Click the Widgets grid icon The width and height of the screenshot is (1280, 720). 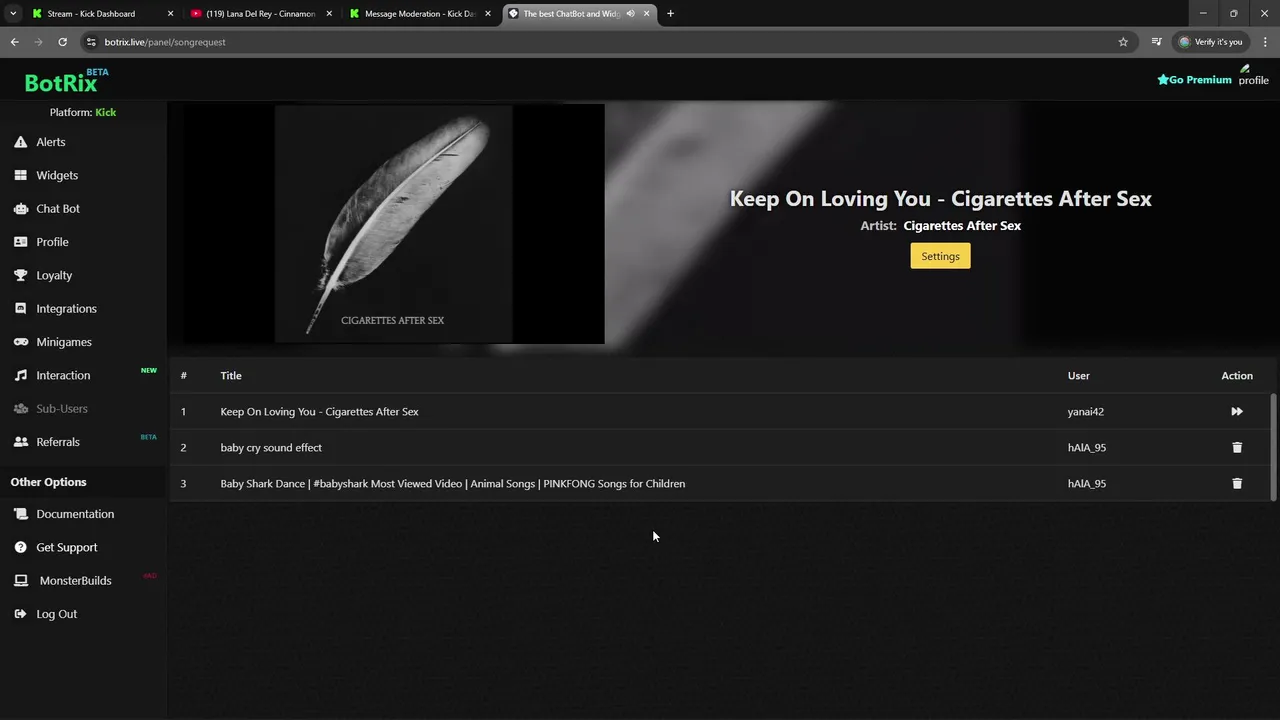(x=21, y=175)
